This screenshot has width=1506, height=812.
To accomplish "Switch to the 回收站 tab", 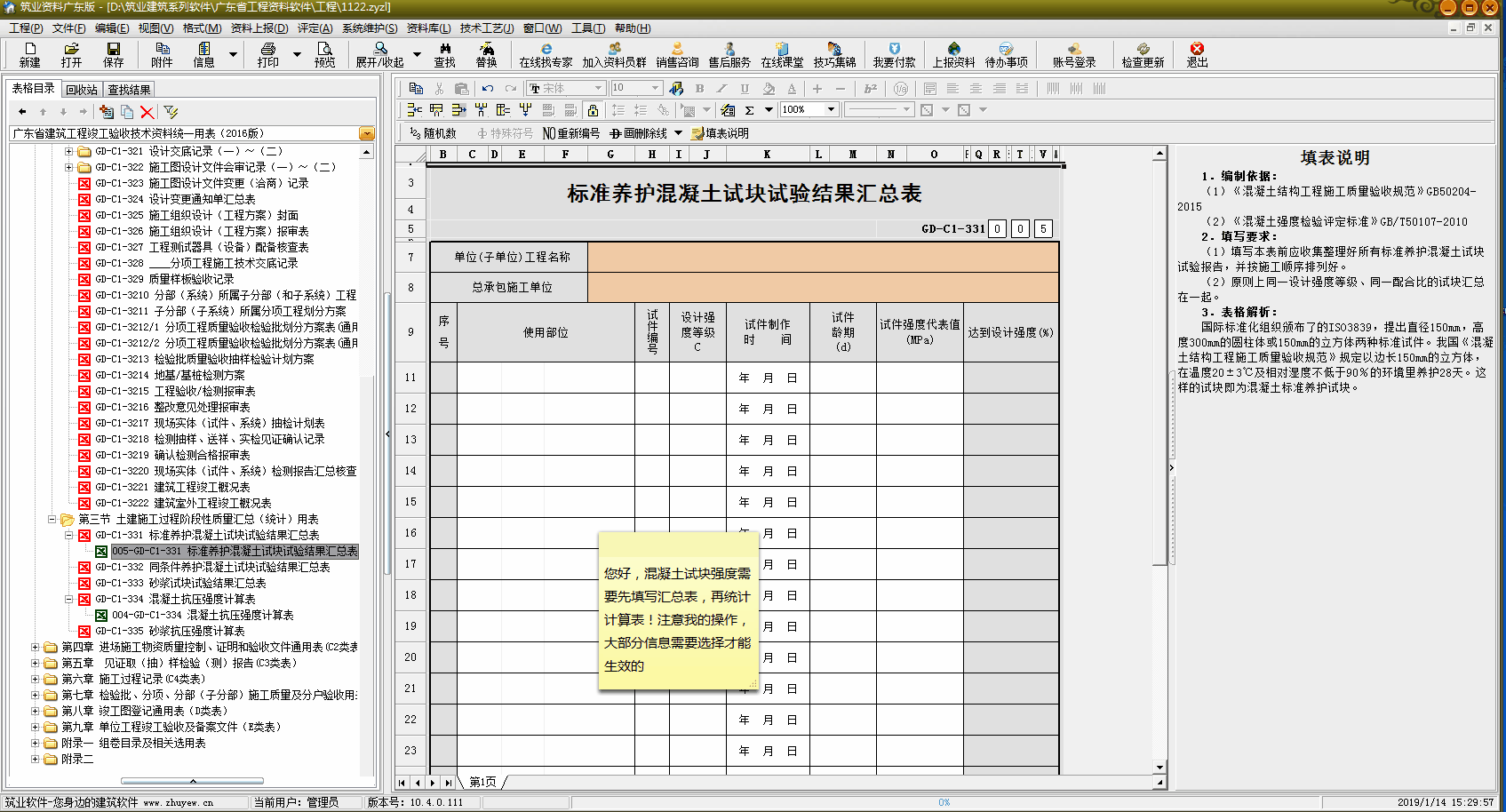I will click(x=81, y=90).
